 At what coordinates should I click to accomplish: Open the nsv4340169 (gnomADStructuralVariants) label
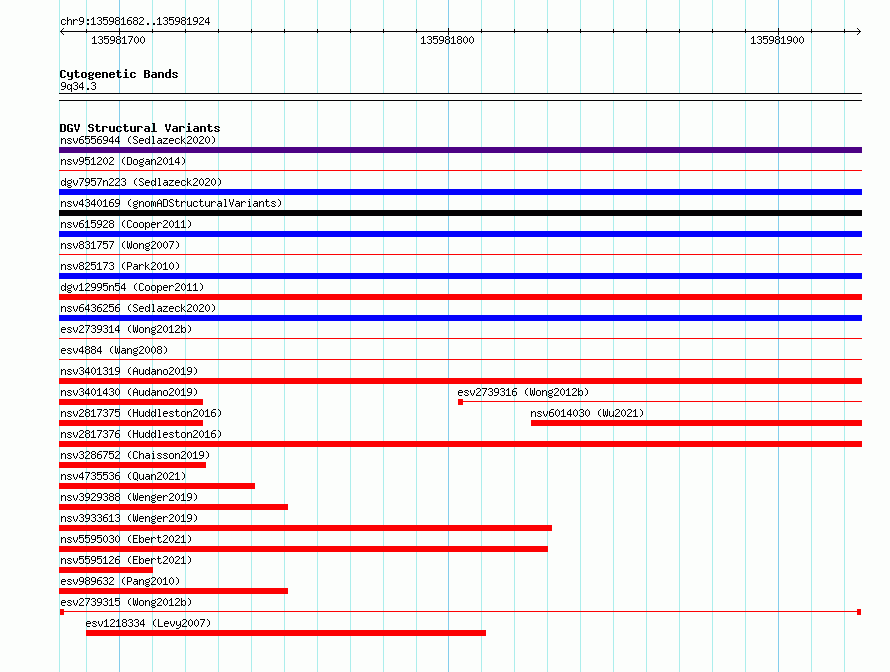171,203
